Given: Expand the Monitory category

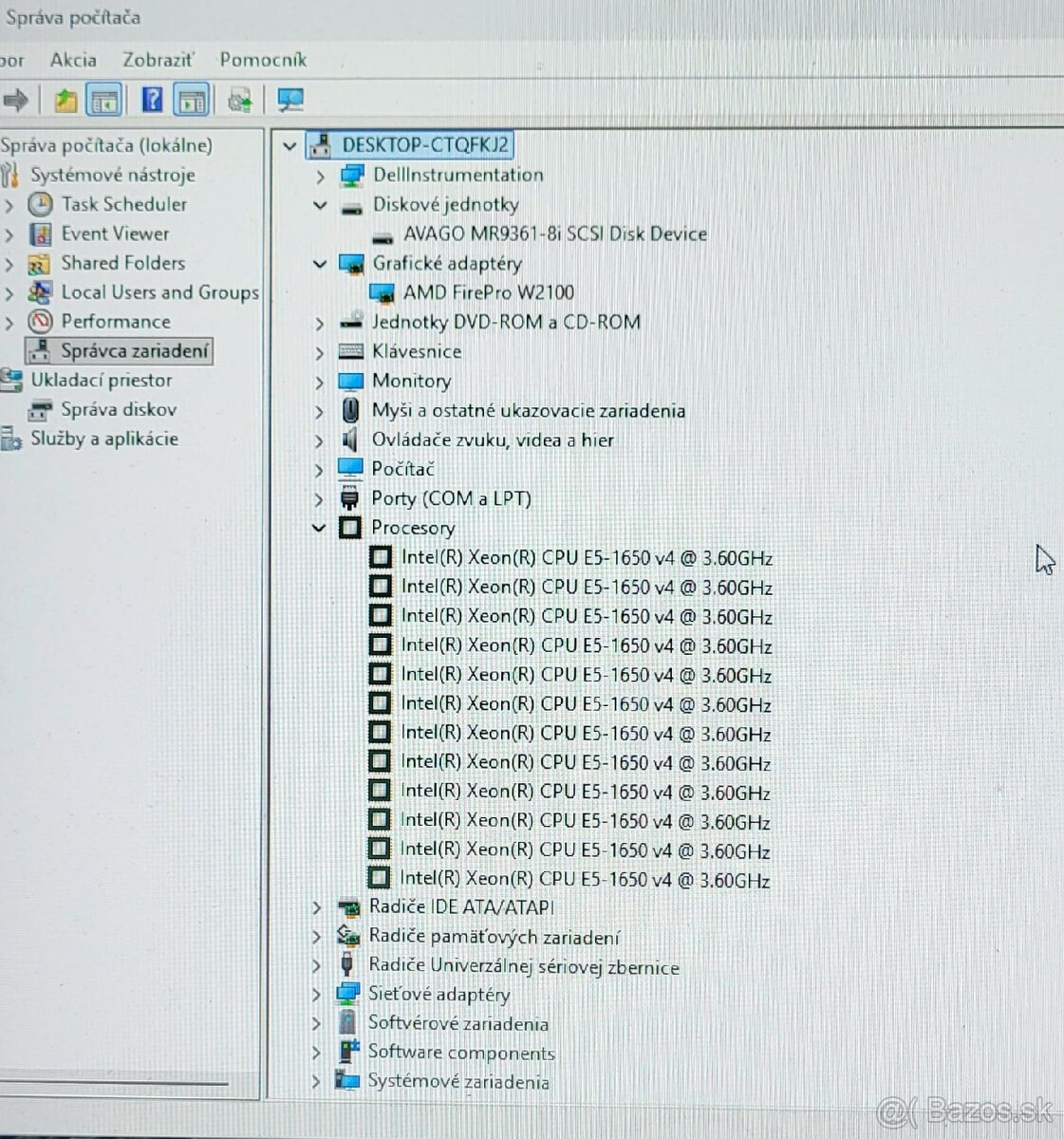Looking at the screenshot, I should (319, 381).
